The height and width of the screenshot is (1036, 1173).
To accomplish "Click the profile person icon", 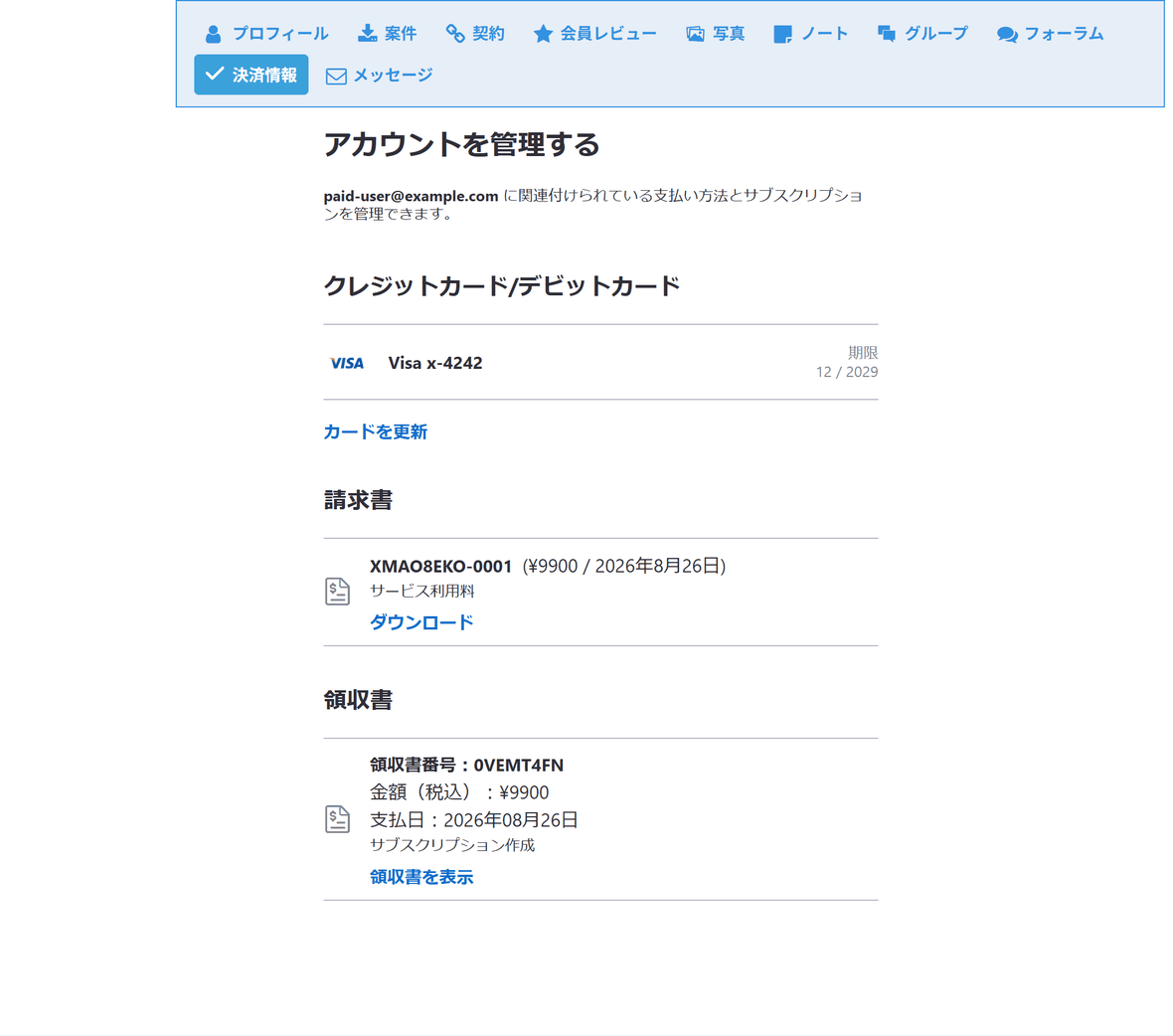I will pos(213,34).
